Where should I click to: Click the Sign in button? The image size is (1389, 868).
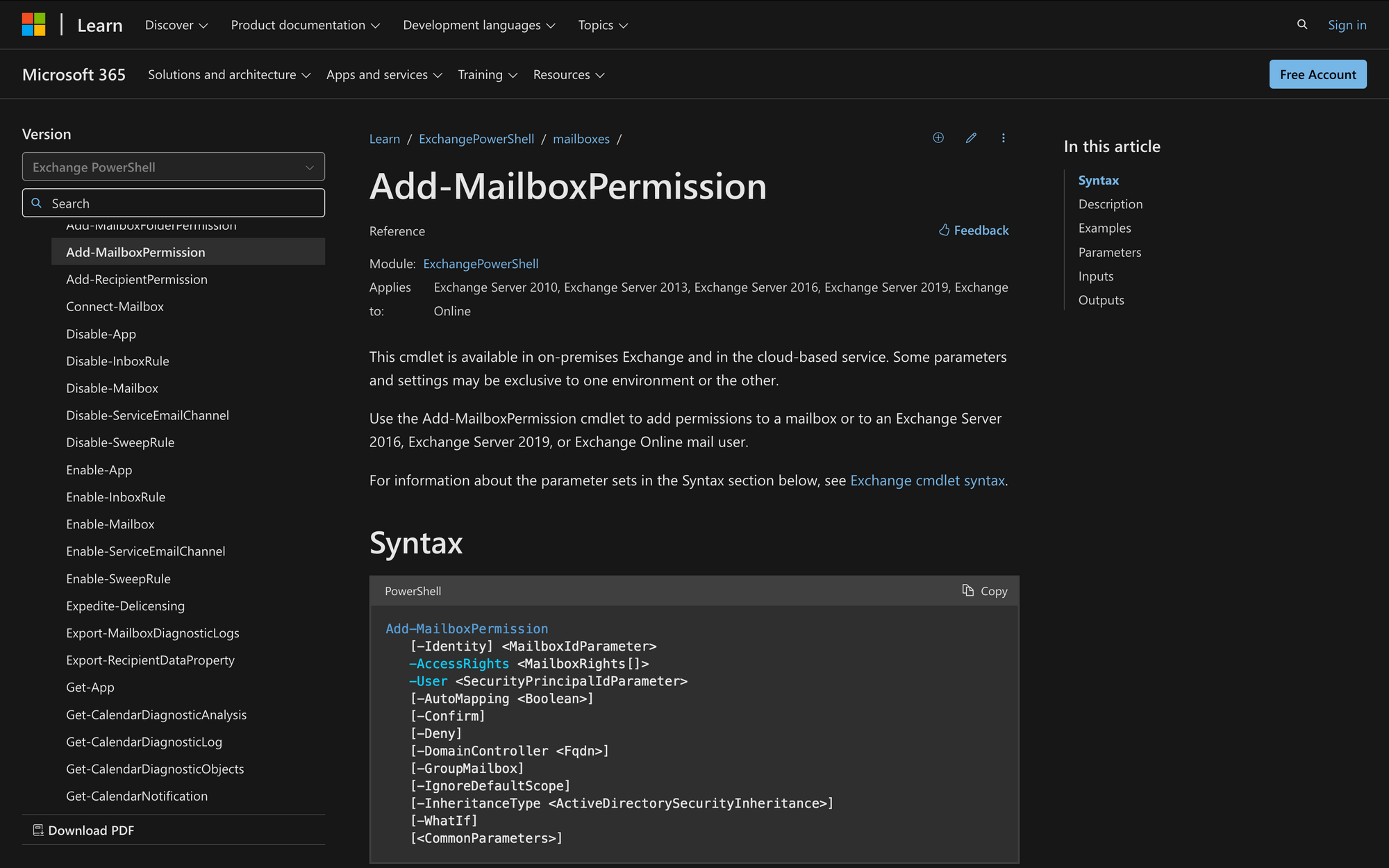1348,24
